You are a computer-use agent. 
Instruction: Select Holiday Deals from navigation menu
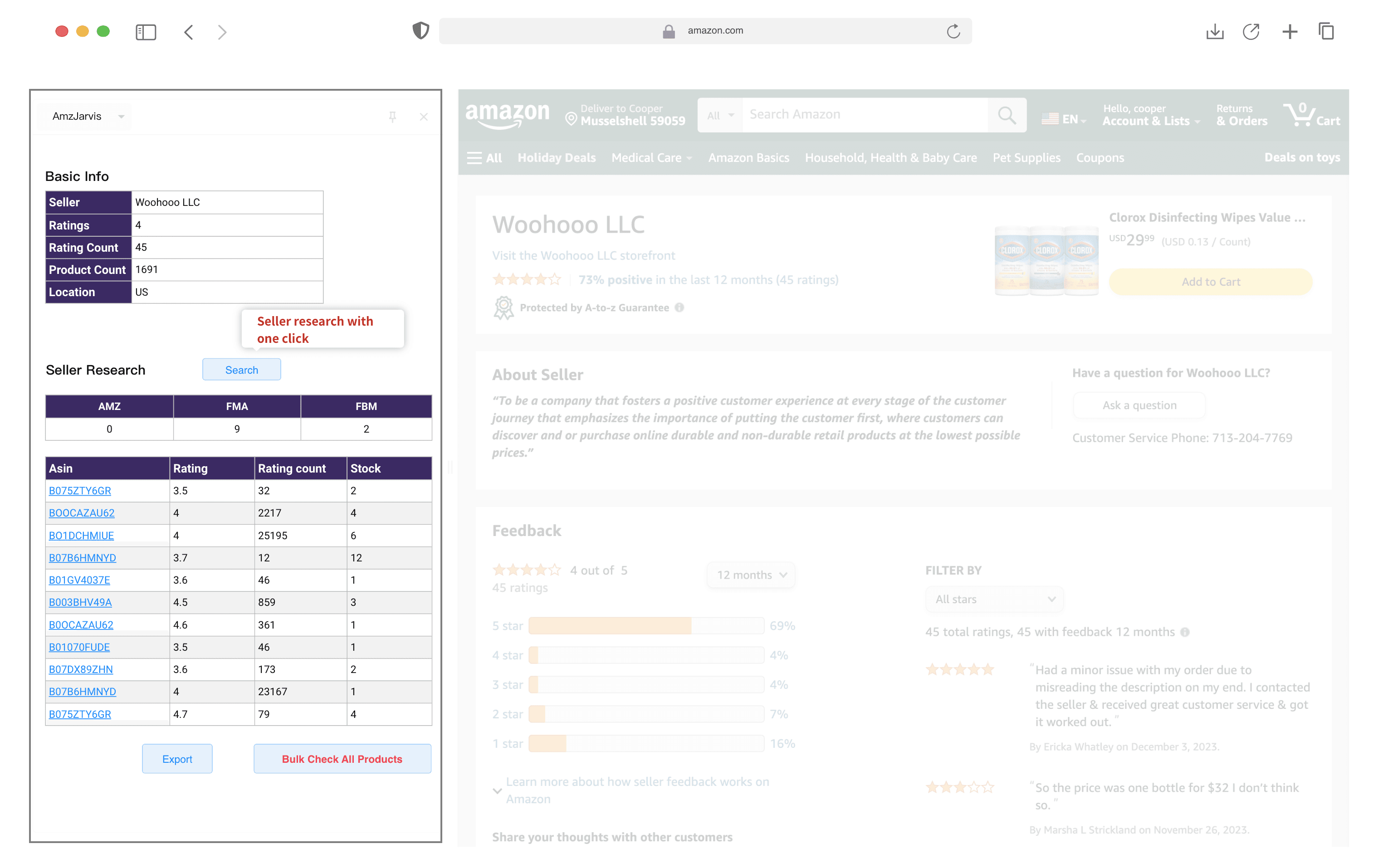558,157
